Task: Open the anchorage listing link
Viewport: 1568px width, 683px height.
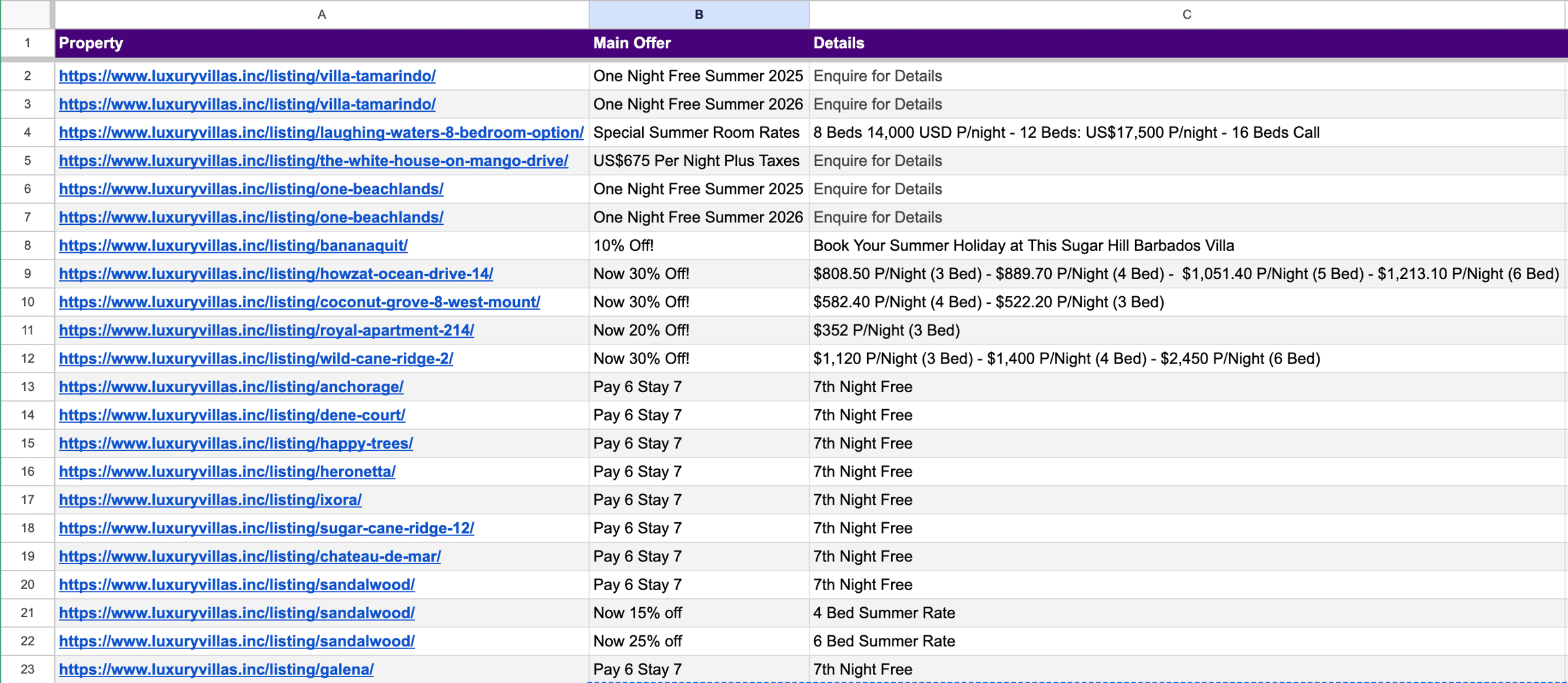Action: pyautogui.click(x=231, y=387)
